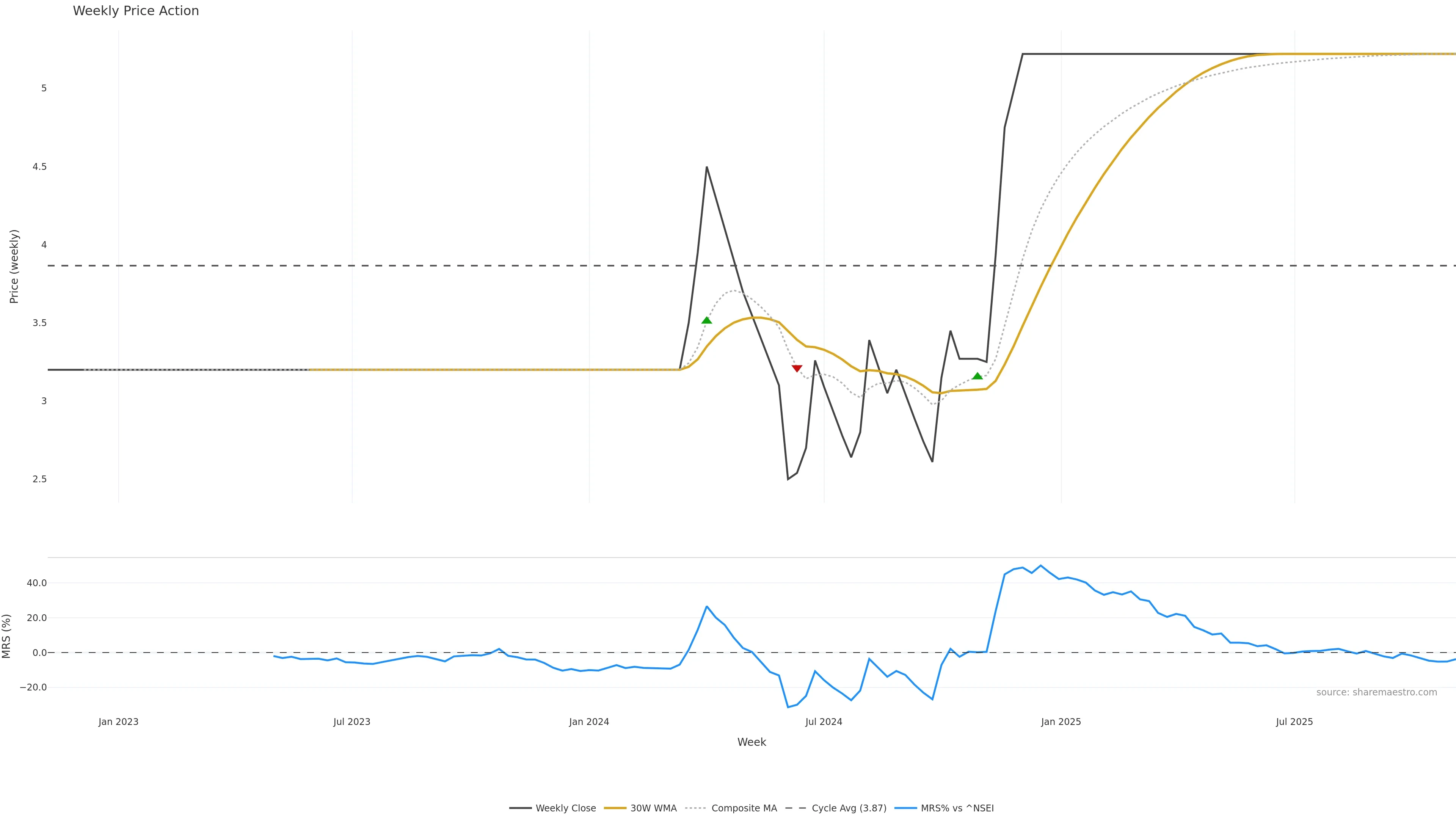Hide the Composite MA legend entry

click(x=744, y=808)
